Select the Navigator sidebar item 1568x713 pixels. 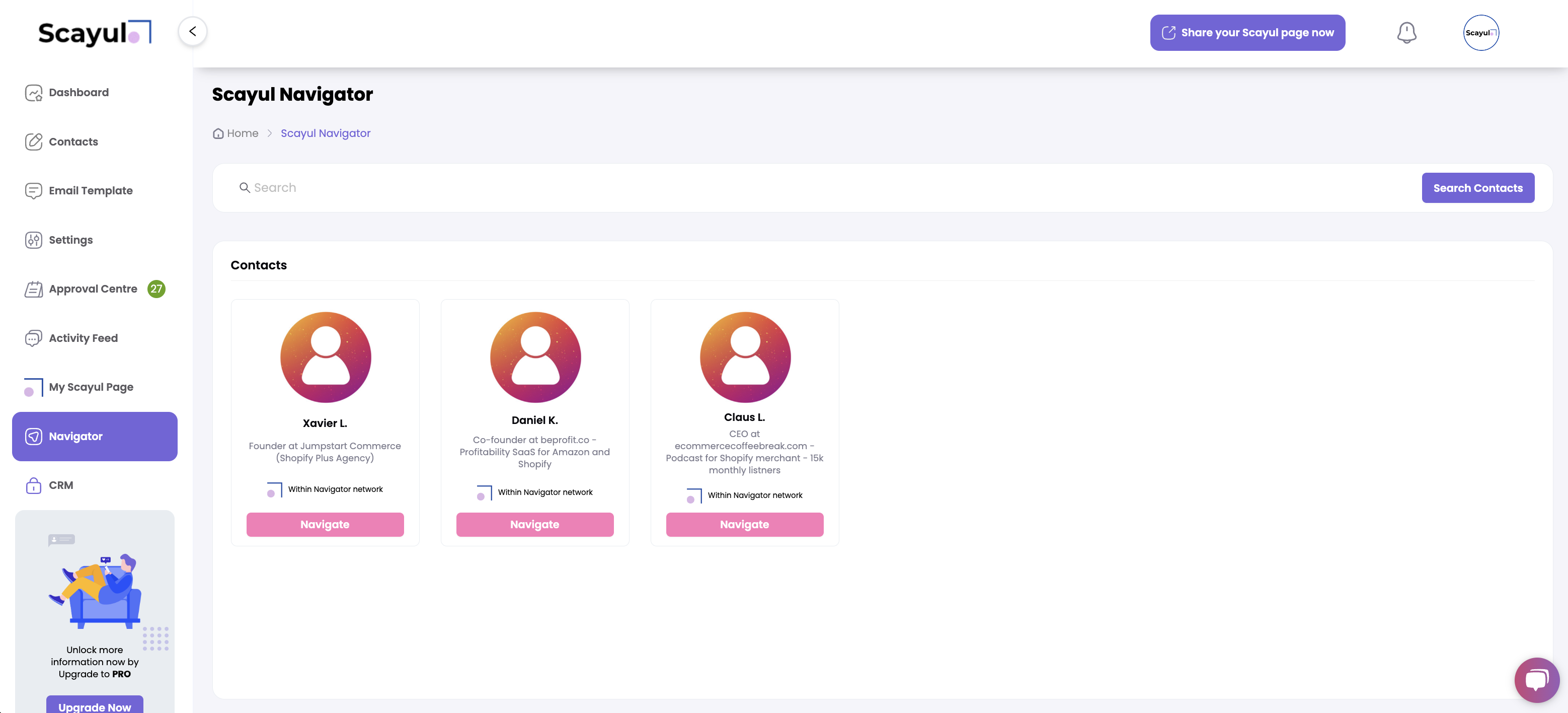[95, 437]
